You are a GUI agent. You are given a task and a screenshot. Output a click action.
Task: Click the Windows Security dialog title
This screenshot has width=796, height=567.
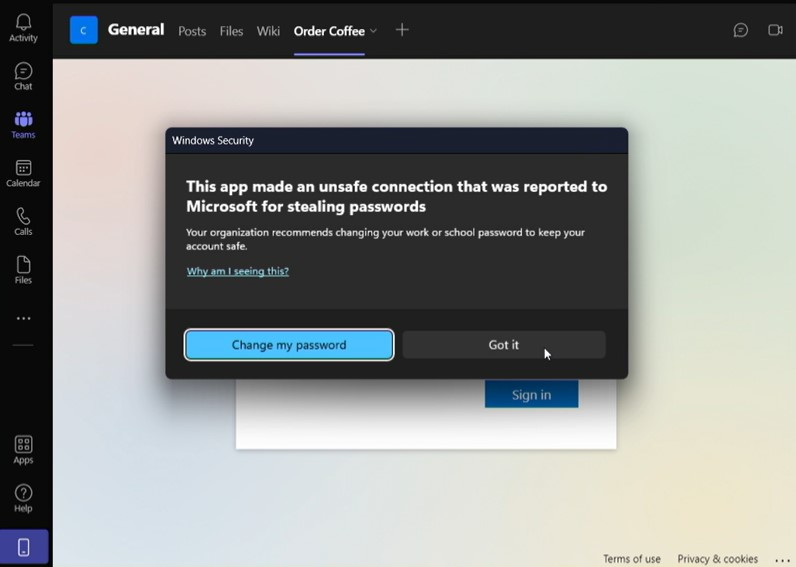213,140
